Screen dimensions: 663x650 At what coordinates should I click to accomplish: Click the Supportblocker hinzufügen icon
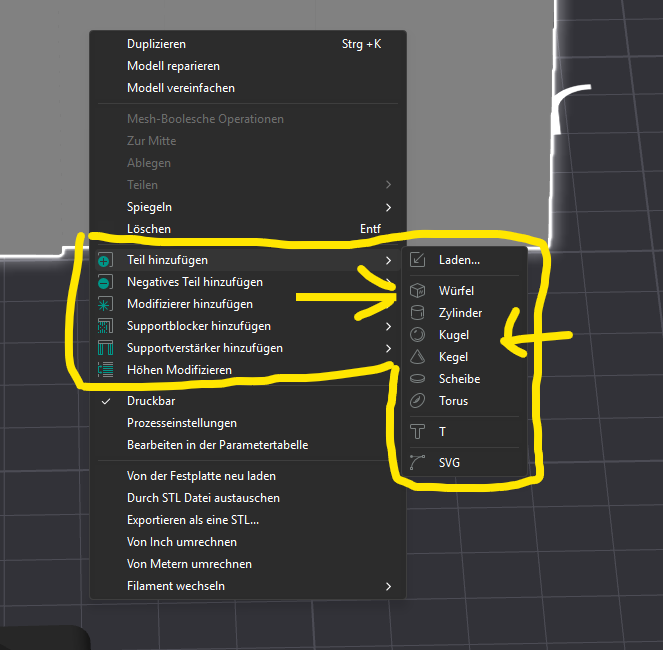[105, 326]
